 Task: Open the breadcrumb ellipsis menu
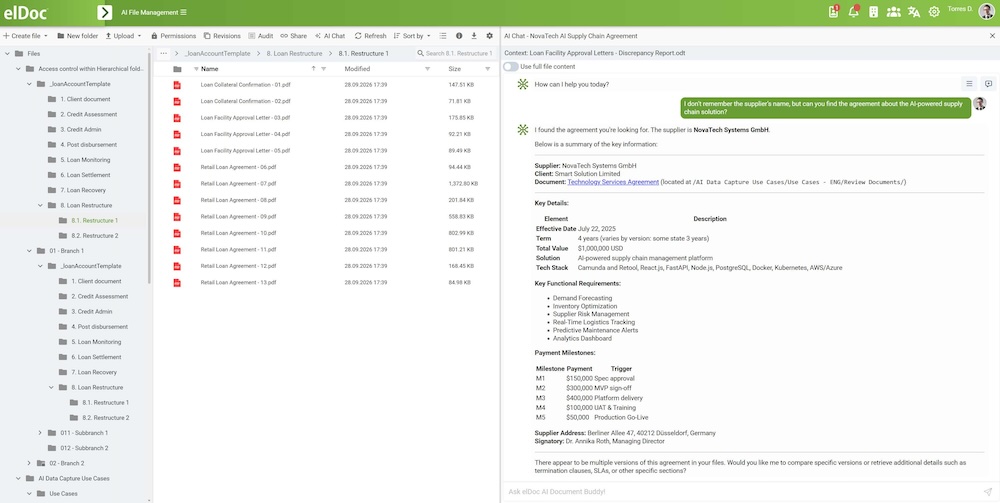click(x=164, y=54)
